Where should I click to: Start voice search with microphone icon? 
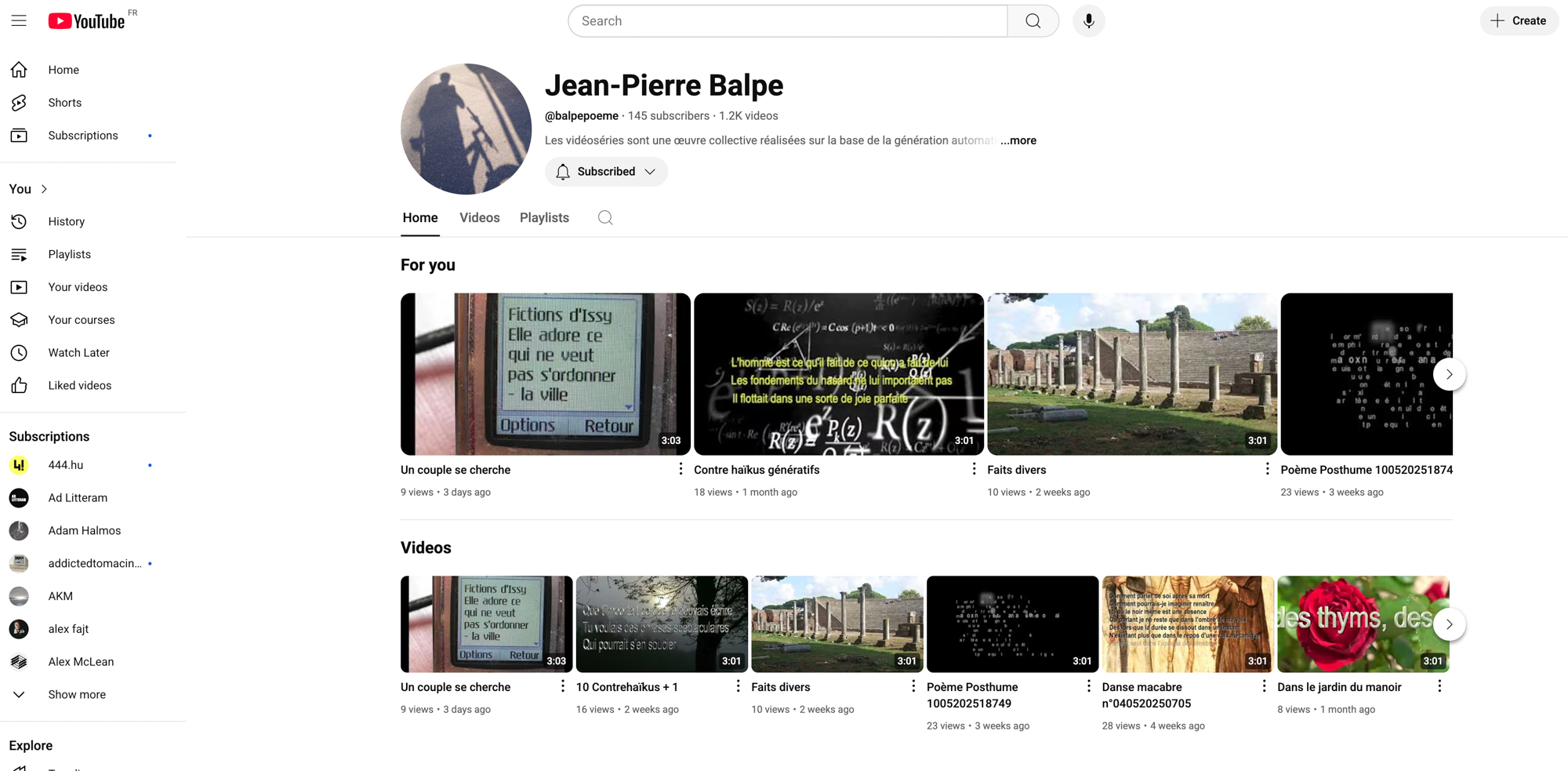coord(1088,21)
